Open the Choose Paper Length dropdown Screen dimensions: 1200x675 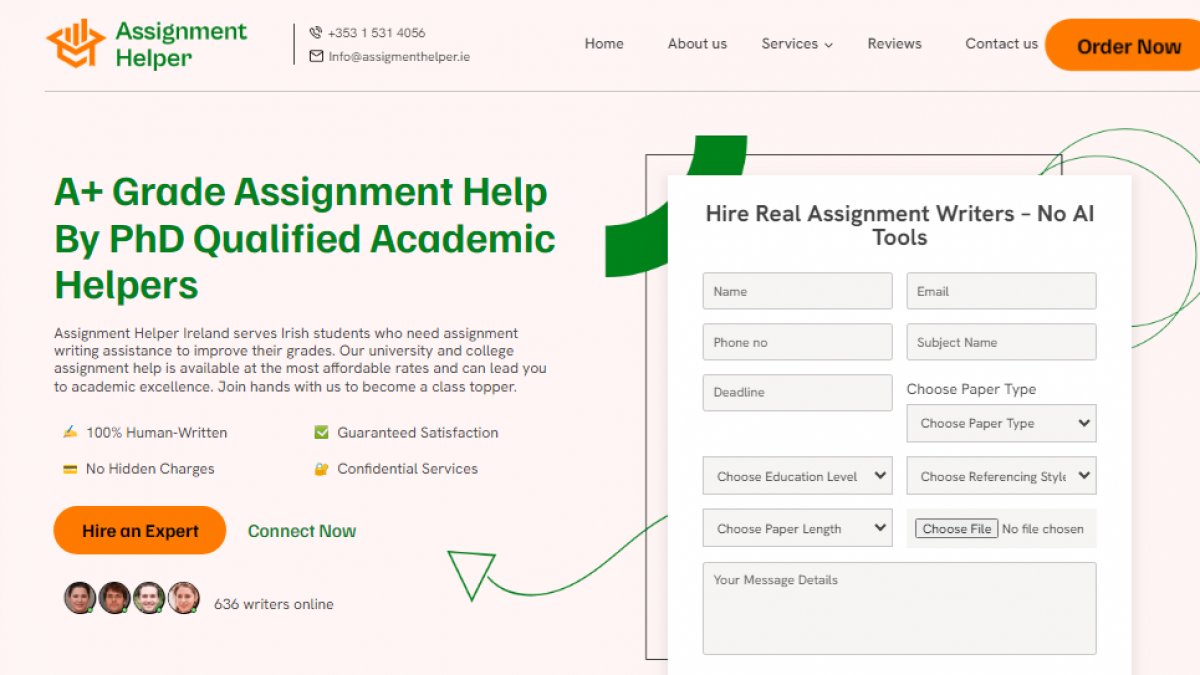[x=797, y=528]
